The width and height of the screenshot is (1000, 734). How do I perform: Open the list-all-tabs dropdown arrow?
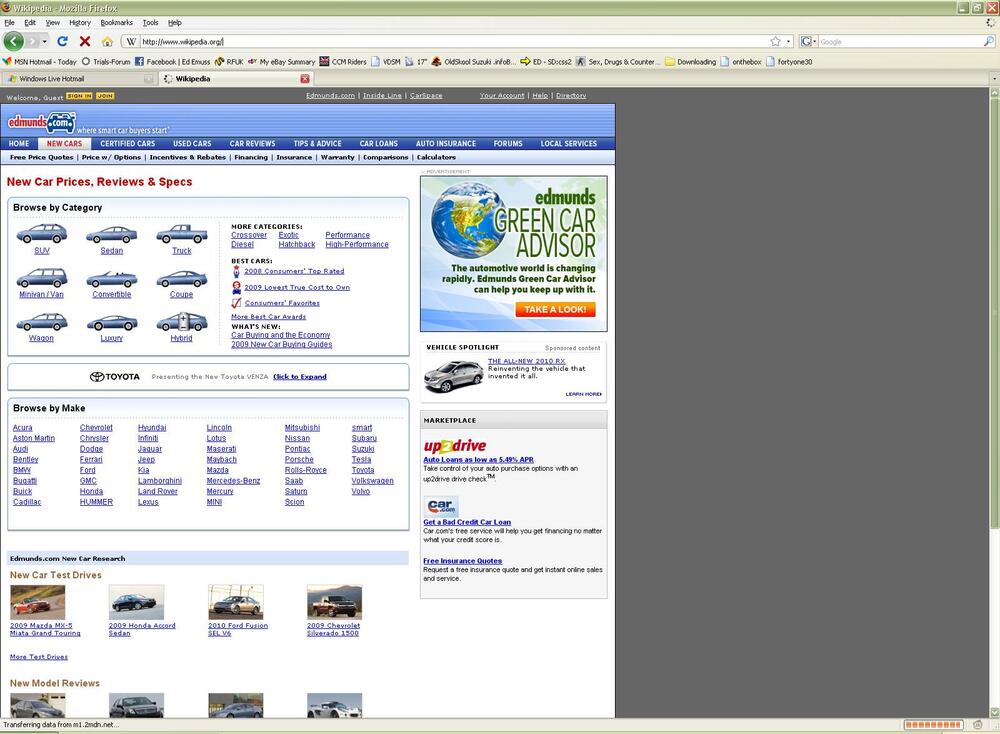point(994,78)
